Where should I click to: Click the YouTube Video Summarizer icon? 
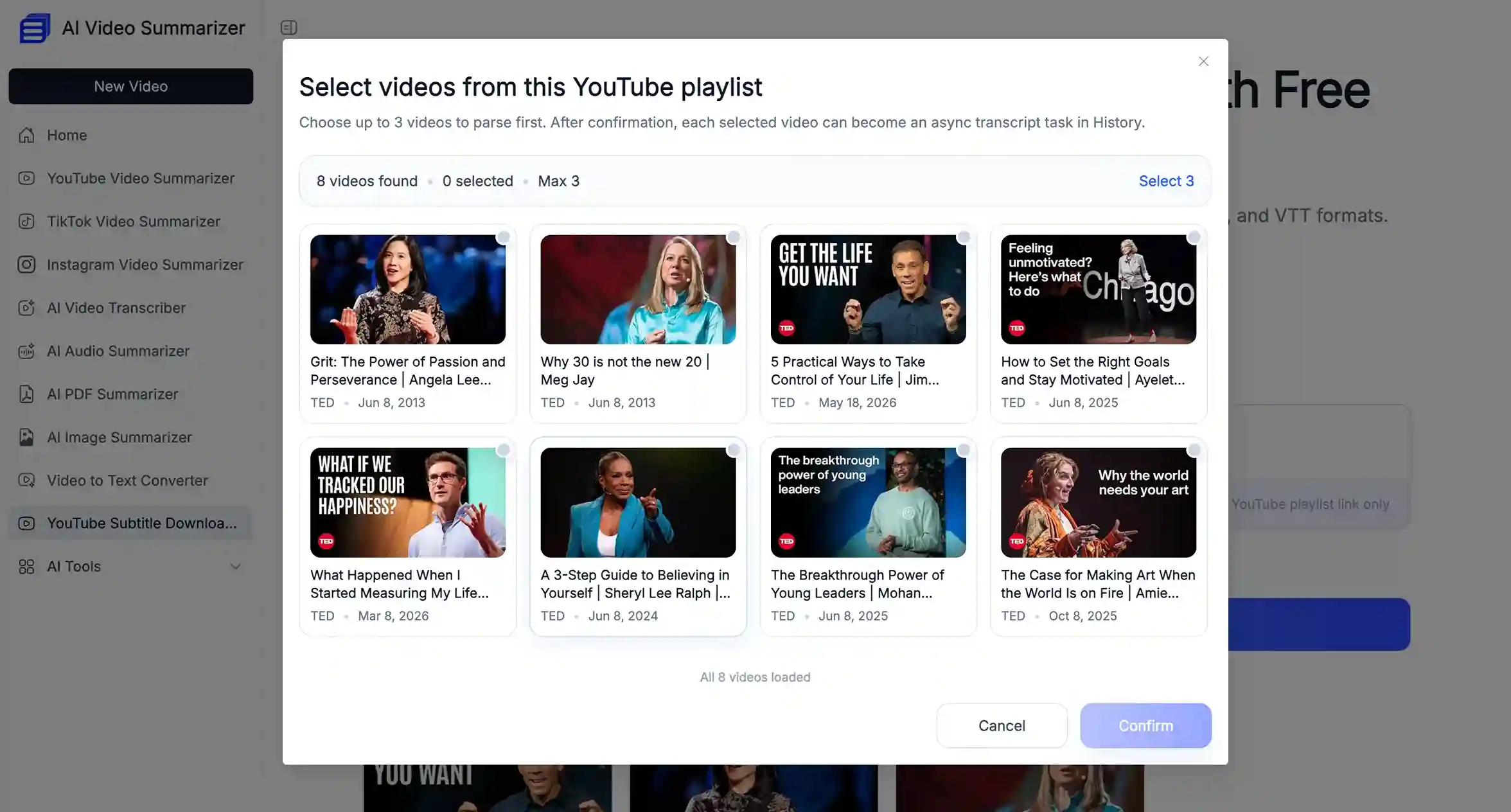(26, 178)
